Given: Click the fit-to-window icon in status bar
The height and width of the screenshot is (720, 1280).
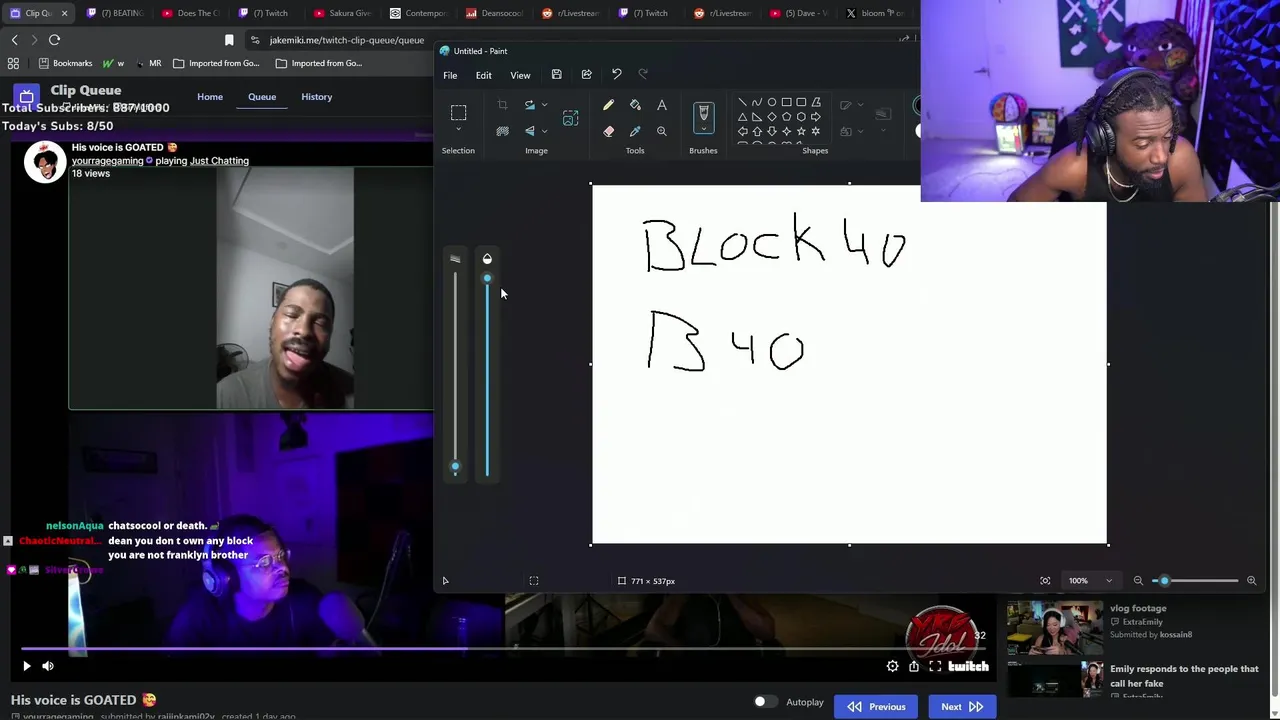Looking at the screenshot, I should pyautogui.click(x=1045, y=581).
